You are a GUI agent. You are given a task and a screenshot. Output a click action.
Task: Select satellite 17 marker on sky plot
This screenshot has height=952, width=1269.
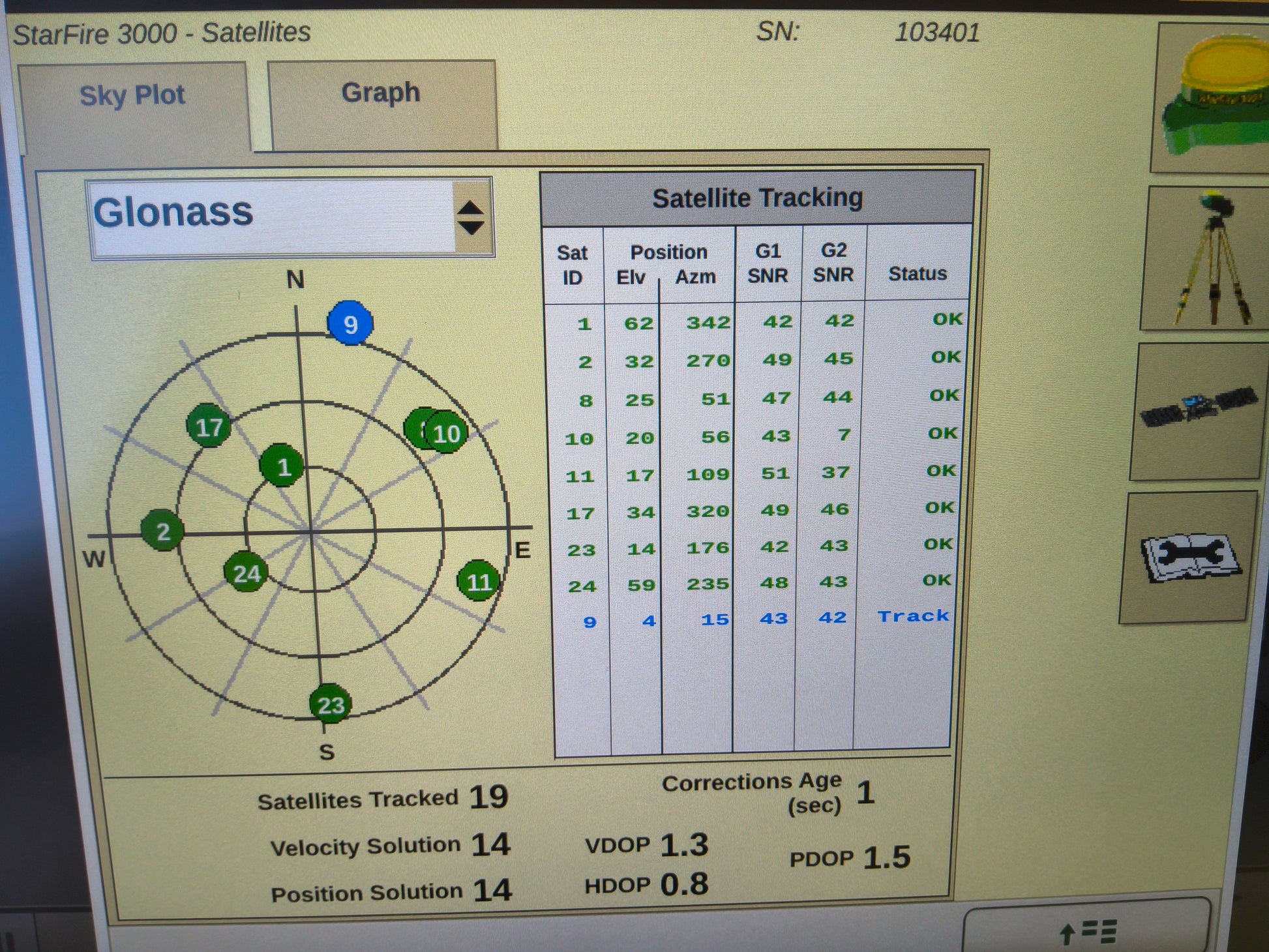tap(209, 427)
